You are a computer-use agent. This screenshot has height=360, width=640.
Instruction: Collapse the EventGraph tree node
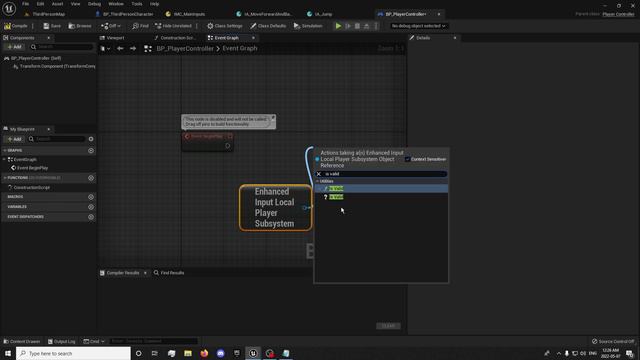4,160
